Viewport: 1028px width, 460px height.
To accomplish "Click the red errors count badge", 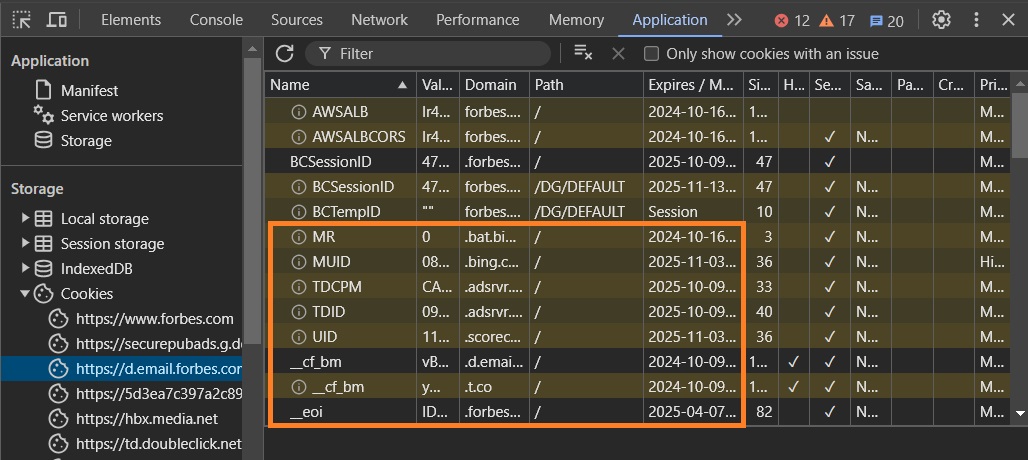I will tap(791, 21).
